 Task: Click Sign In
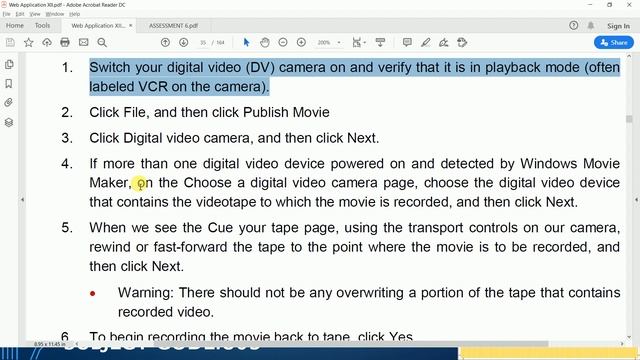[x=618, y=26]
